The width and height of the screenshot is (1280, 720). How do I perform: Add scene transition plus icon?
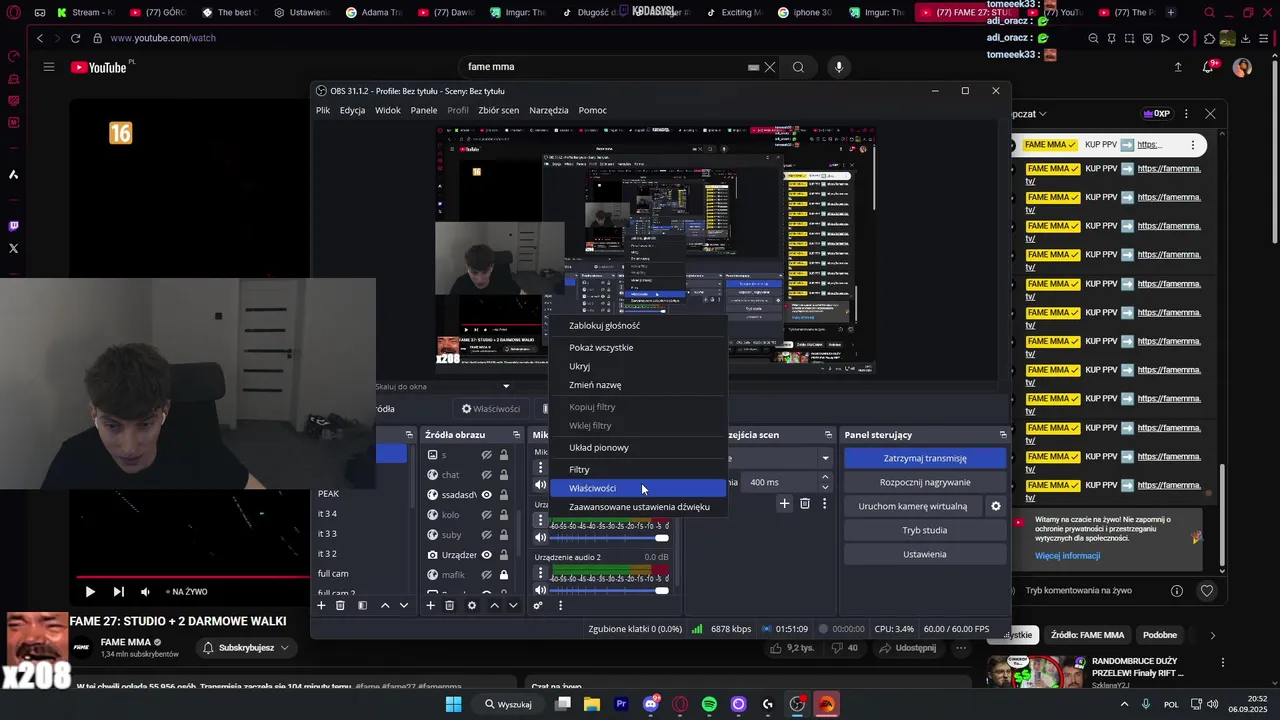tap(785, 504)
